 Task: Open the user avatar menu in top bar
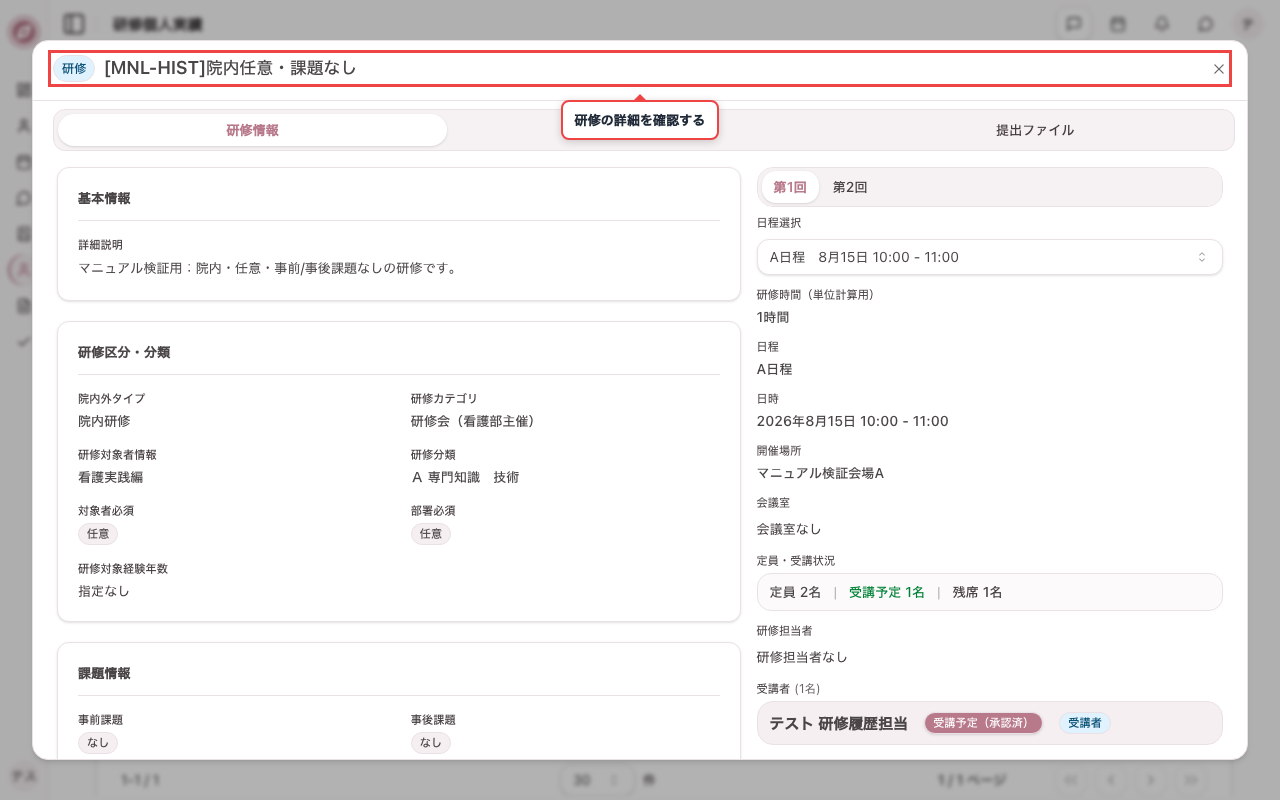tap(1247, 24)
